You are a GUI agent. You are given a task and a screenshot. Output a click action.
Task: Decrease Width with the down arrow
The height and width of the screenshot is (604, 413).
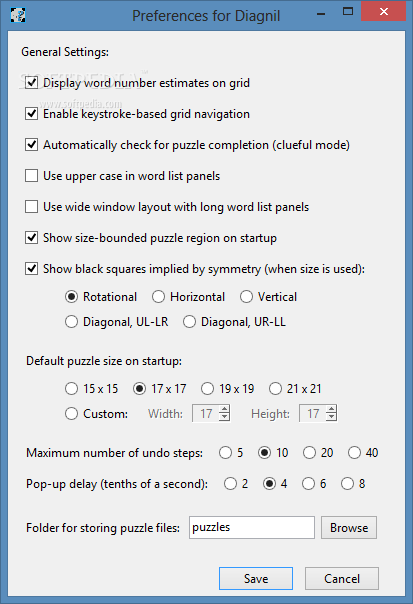(224, 418)
